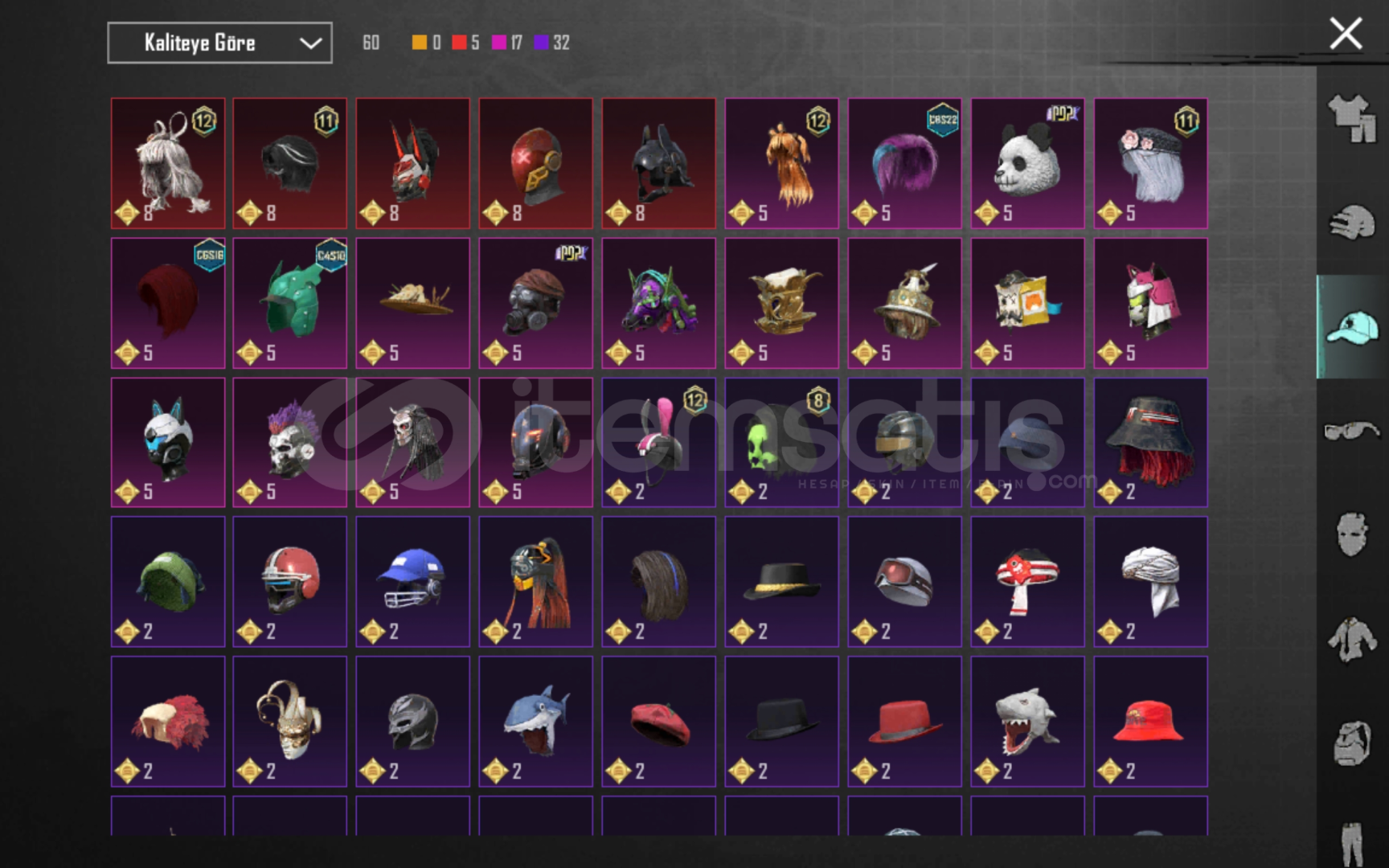Filter by the red quality swatch
Screen dimensions: 1389x868
point(459,43)
